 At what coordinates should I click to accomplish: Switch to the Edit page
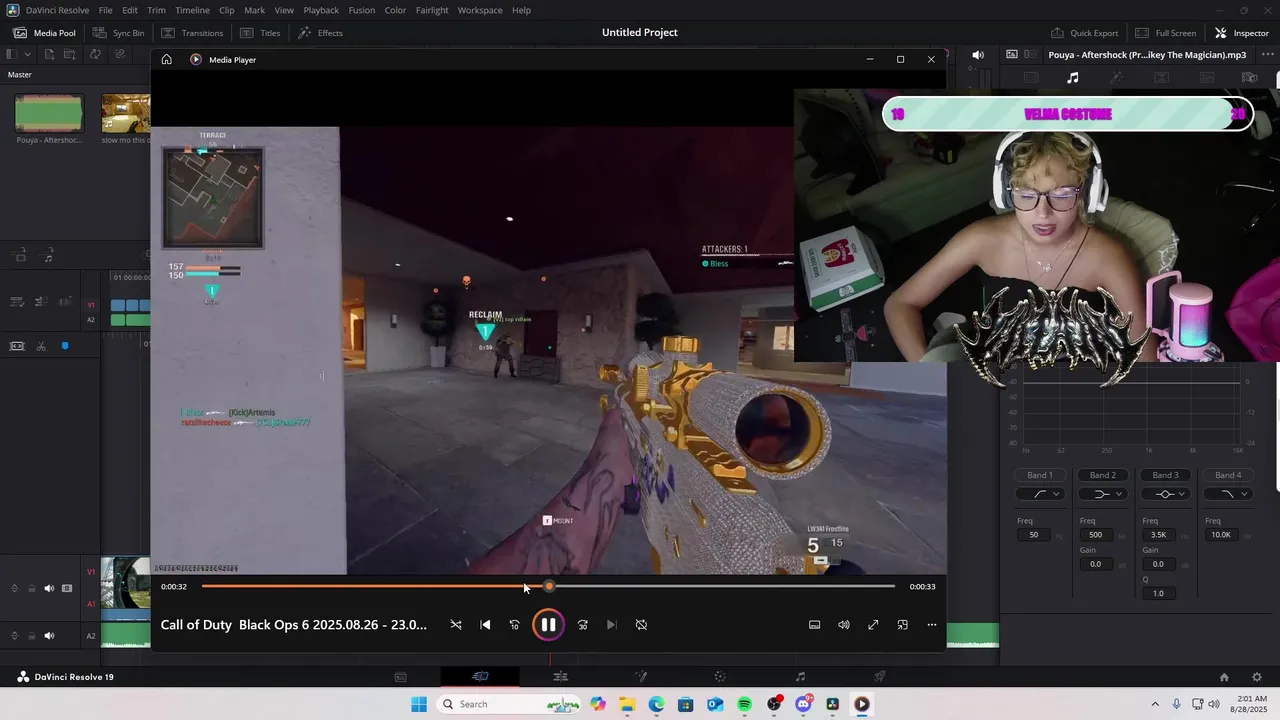[560, 677]
